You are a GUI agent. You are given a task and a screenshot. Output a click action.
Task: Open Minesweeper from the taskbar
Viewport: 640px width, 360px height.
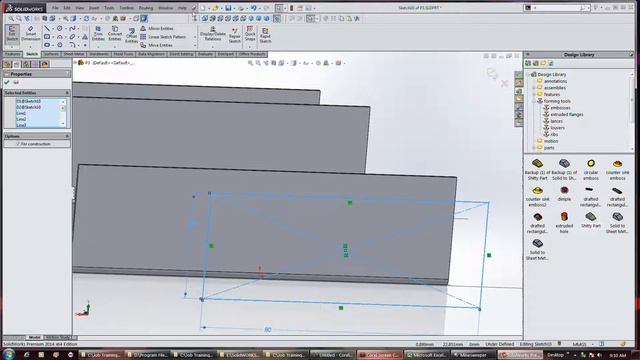(x=472, y=355)
